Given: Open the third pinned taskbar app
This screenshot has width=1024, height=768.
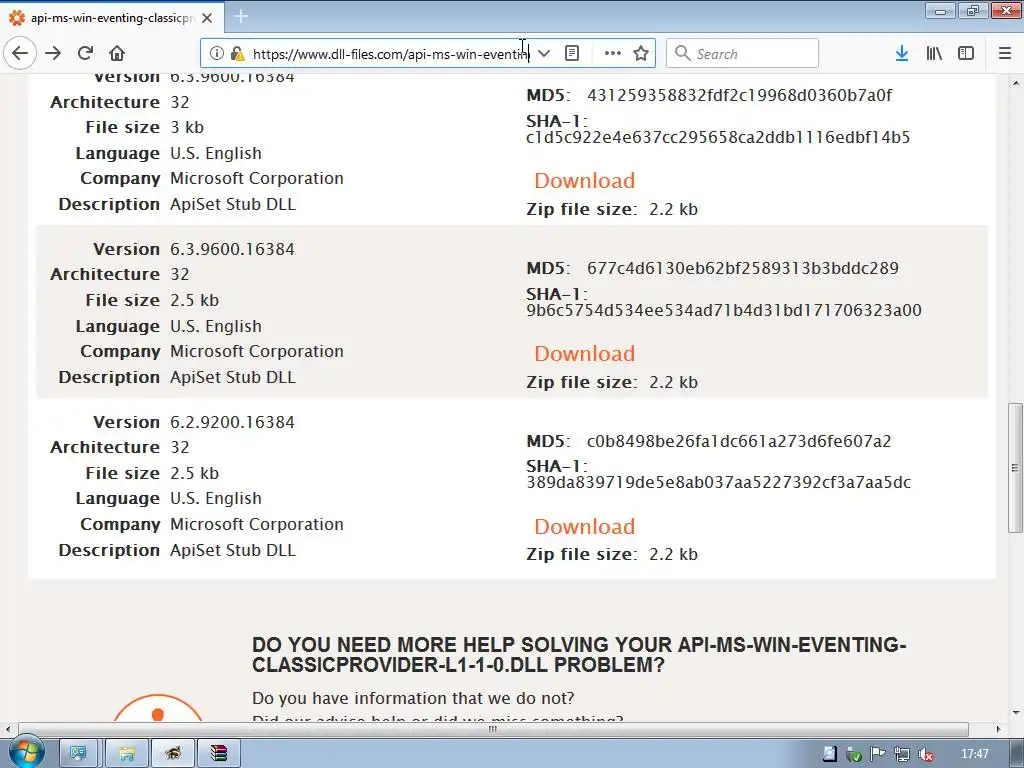Looking at the screenshot, I should pyautogui.click(x=173, y=754).
